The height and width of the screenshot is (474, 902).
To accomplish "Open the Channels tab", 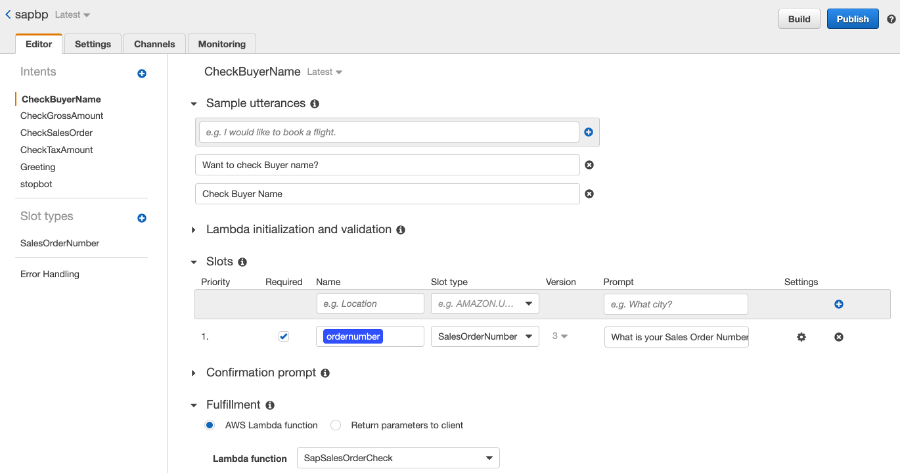I will coord(155,44).
